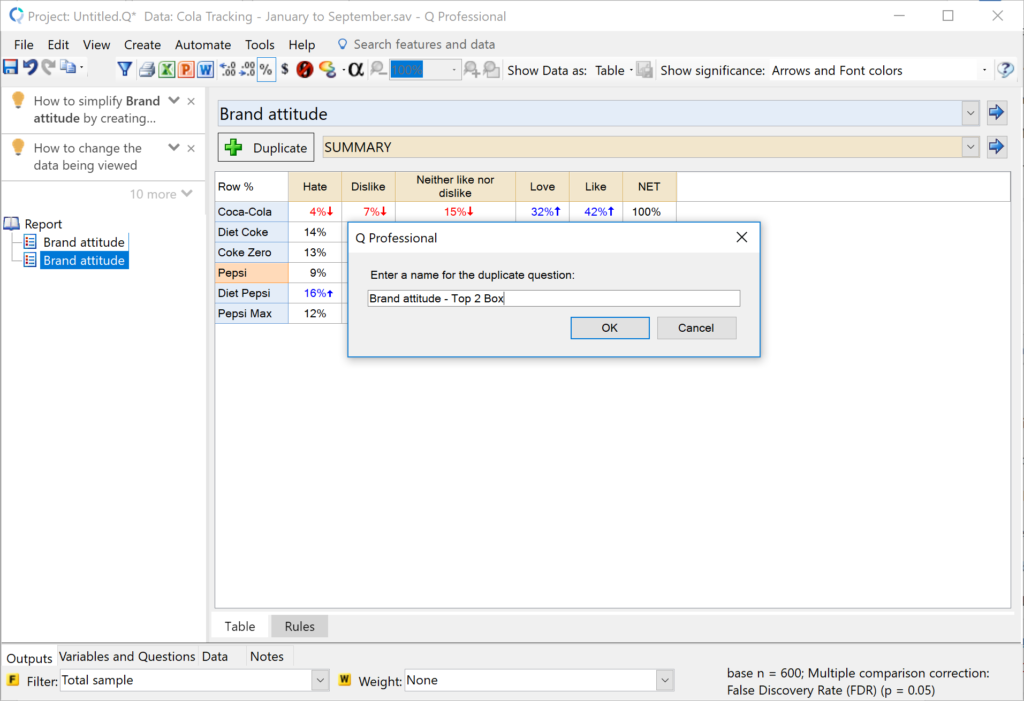Click the copy icon in the toolbar
Screen dimensions: 1024x701
point(68,67)
